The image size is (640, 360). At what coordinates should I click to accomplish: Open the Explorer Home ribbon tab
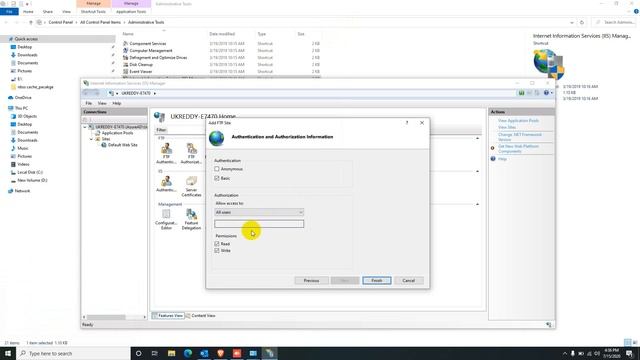[x=28, y=12]
